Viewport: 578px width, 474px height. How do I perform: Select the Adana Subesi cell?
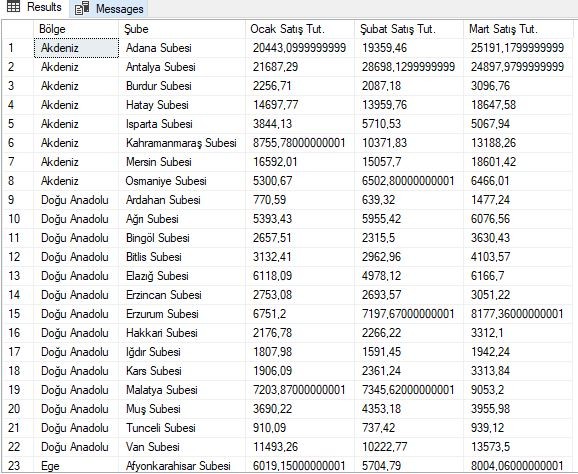(x=182, y=48)
